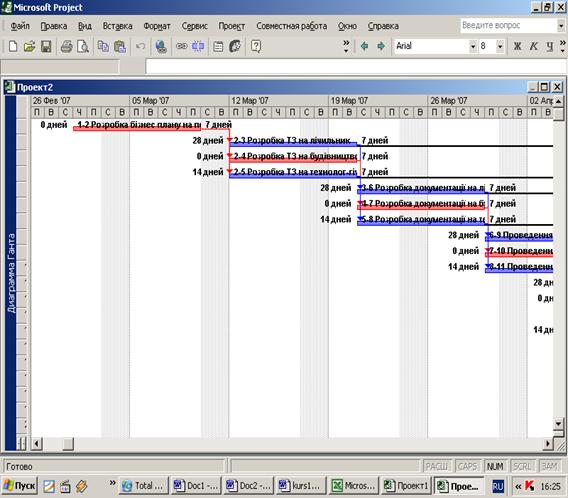Click the Пуск start button
The height and width of the screenshot is (498, 568).
20,486
